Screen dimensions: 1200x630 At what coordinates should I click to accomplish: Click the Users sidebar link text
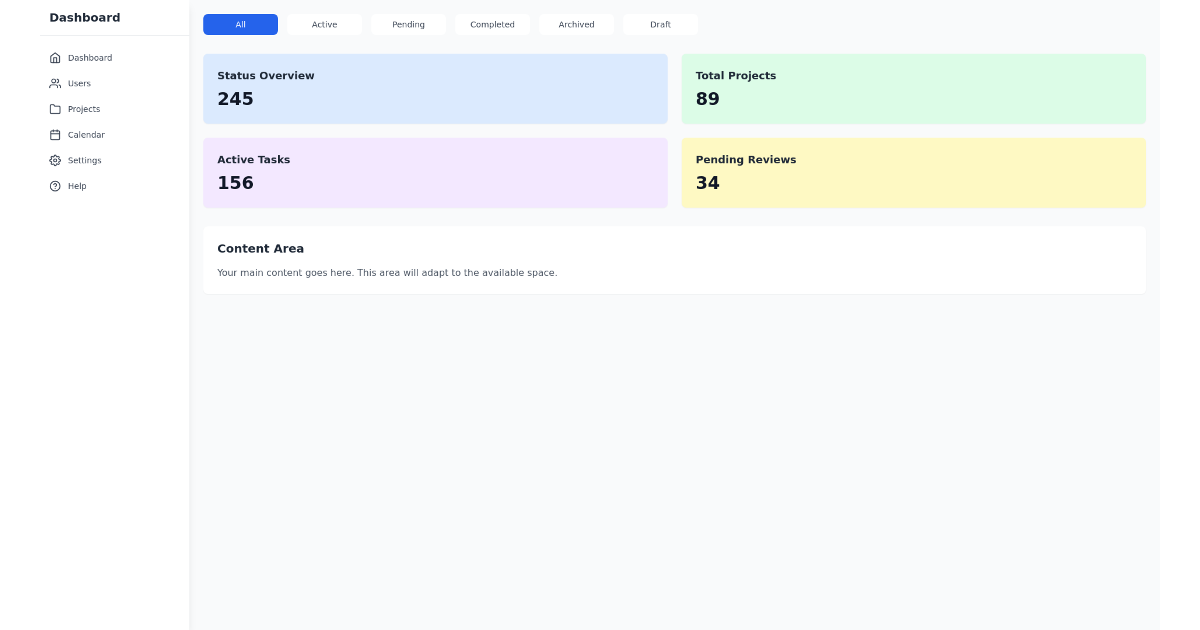79,83
